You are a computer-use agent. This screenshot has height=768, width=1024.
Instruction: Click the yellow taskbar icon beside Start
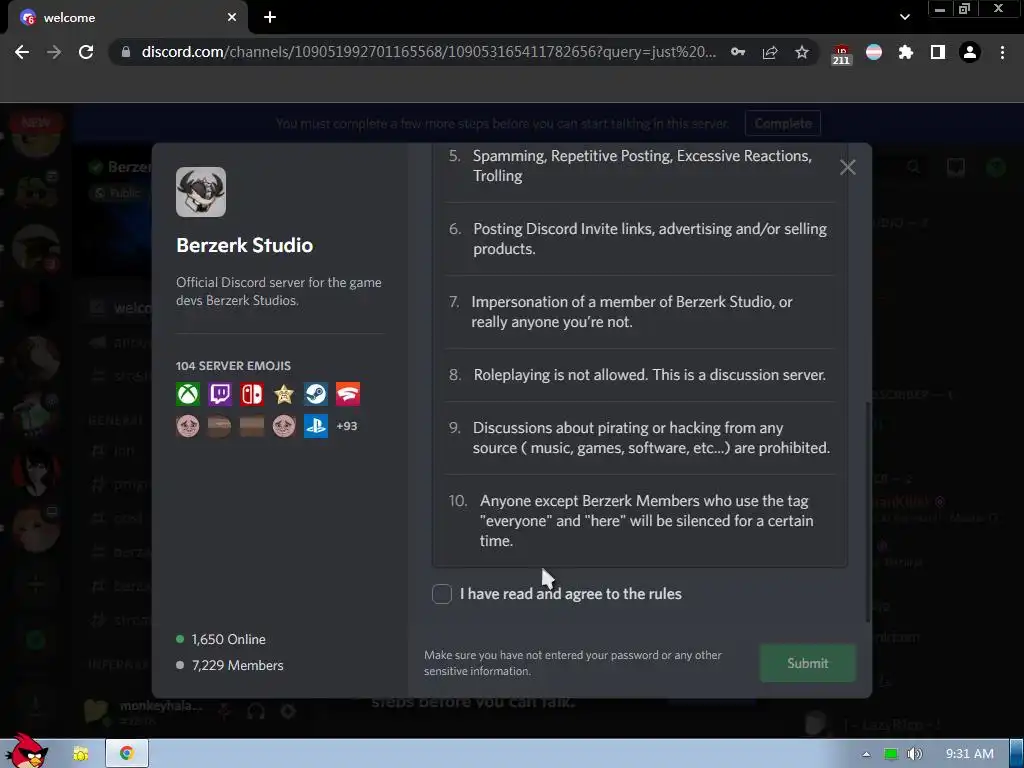click(x=81, y=754)
